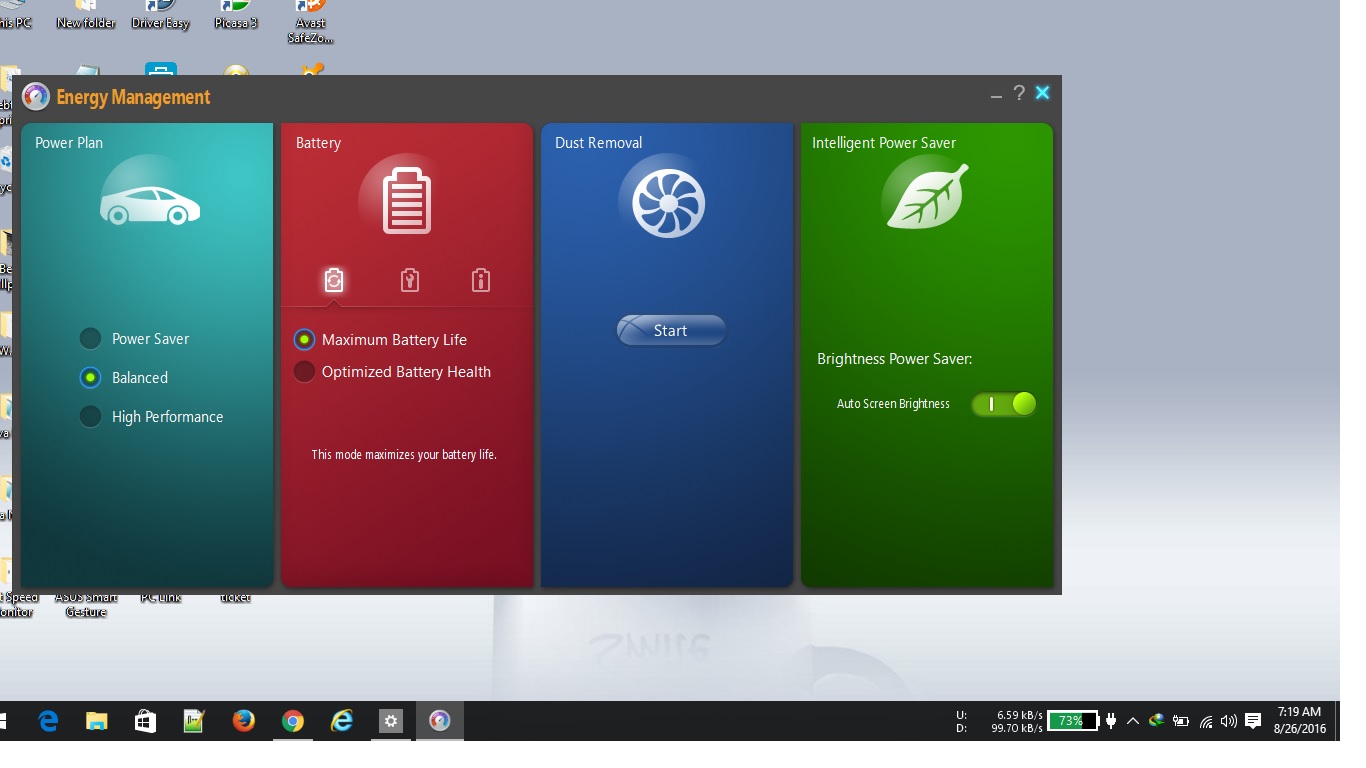Open Internet Download Manager tray icon
Image resolution: width=1366 pixels, height=768 pixels.
[x=1157, y=721]
